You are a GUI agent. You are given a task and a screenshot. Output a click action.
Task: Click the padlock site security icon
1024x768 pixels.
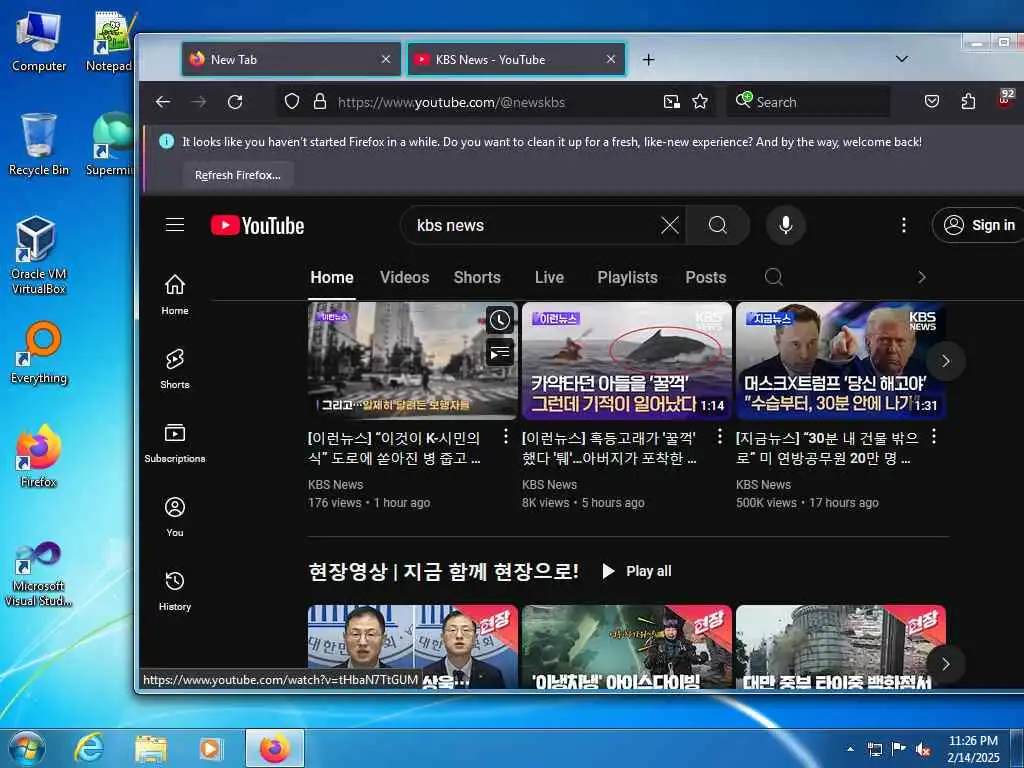click(319, 102)
